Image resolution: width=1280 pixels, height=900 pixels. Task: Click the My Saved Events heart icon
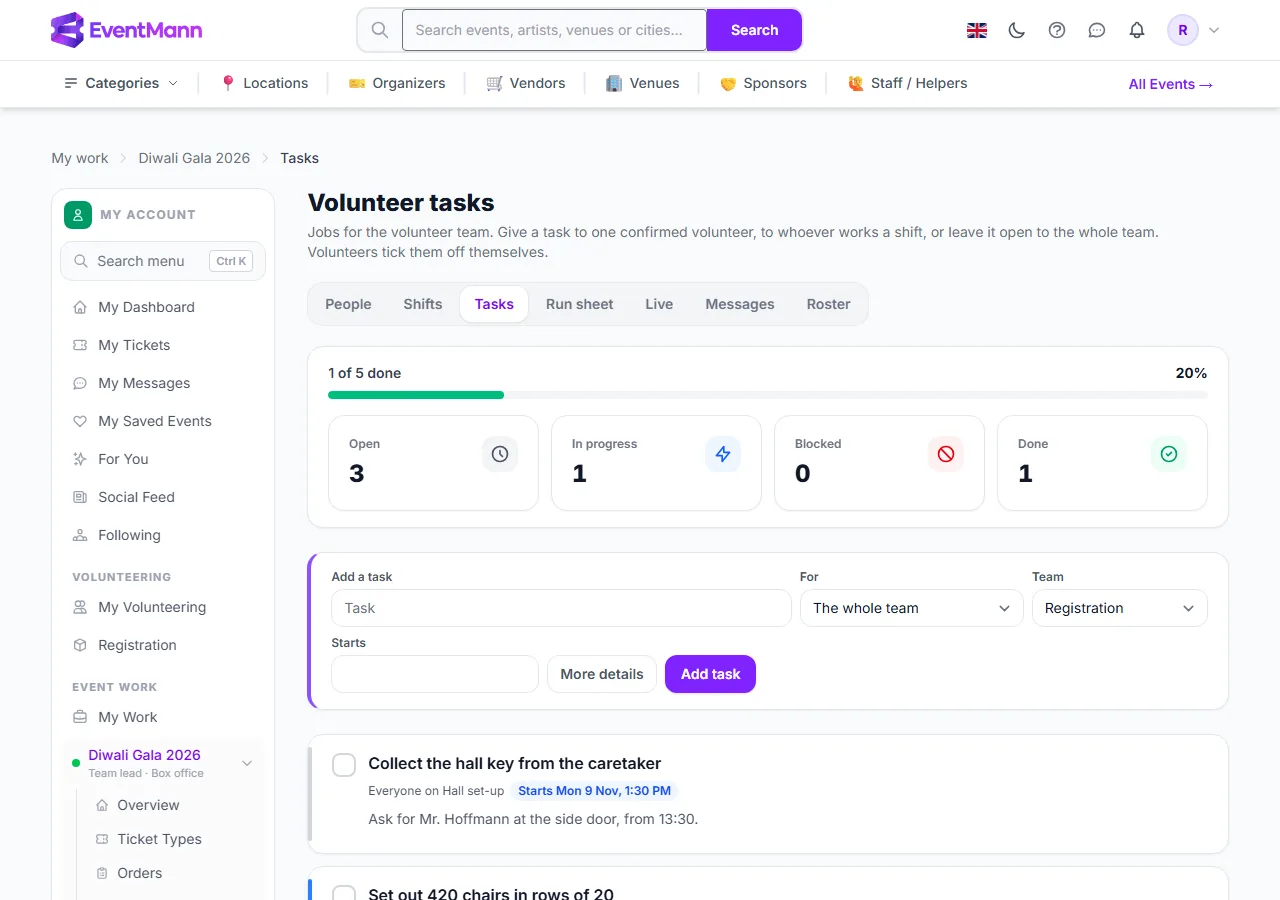click(80, 421)
